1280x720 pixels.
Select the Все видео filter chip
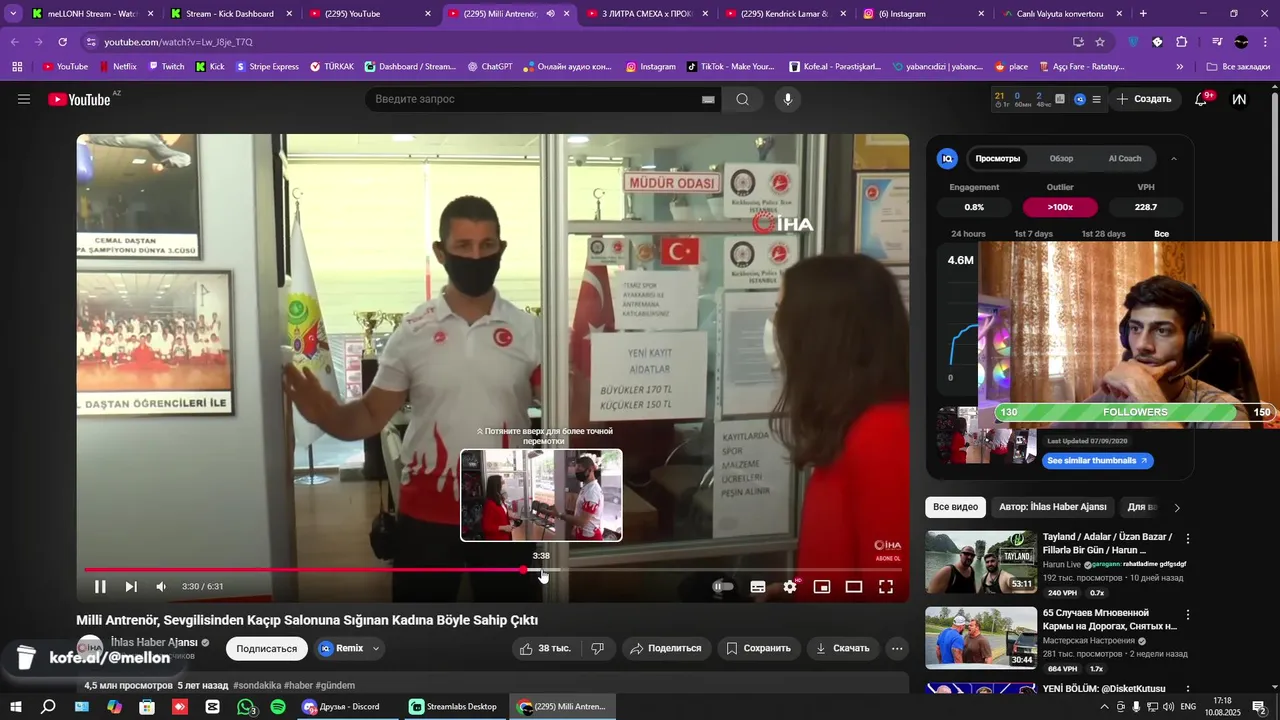click(x=955, y=507)
